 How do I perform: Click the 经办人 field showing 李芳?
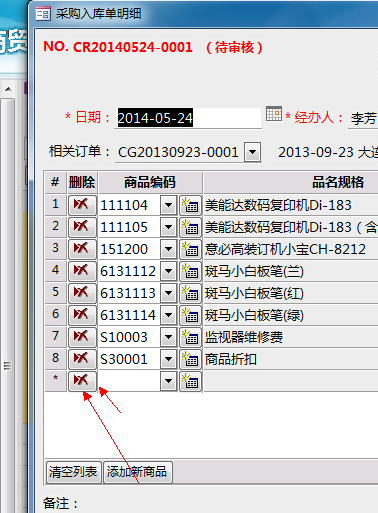point(363,118)
